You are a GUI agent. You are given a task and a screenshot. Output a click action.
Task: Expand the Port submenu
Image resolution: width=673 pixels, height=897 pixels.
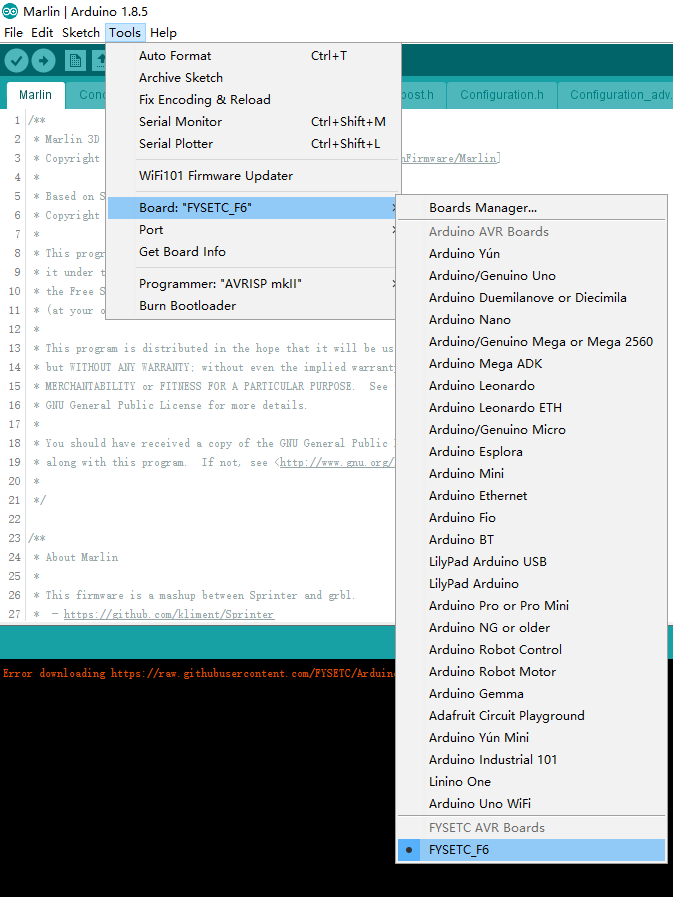tap(254, 229)
